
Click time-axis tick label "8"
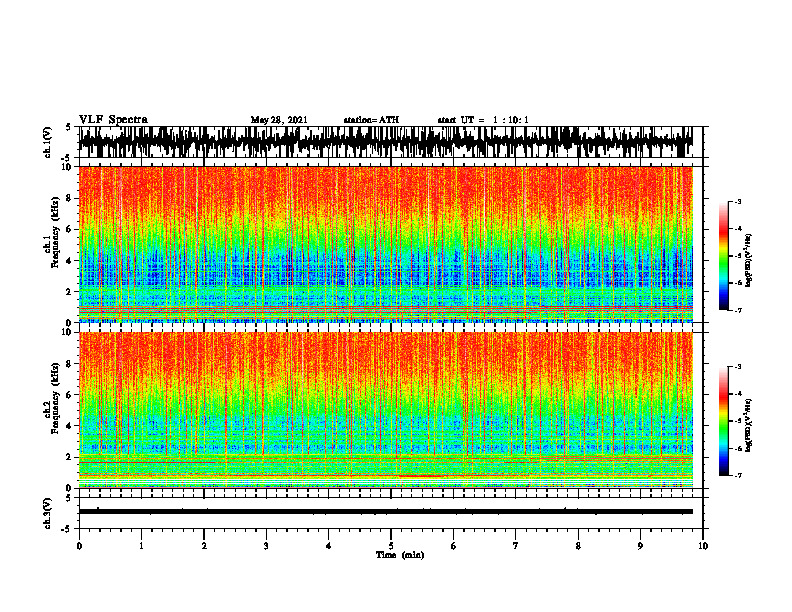click(x=578, y=546)
